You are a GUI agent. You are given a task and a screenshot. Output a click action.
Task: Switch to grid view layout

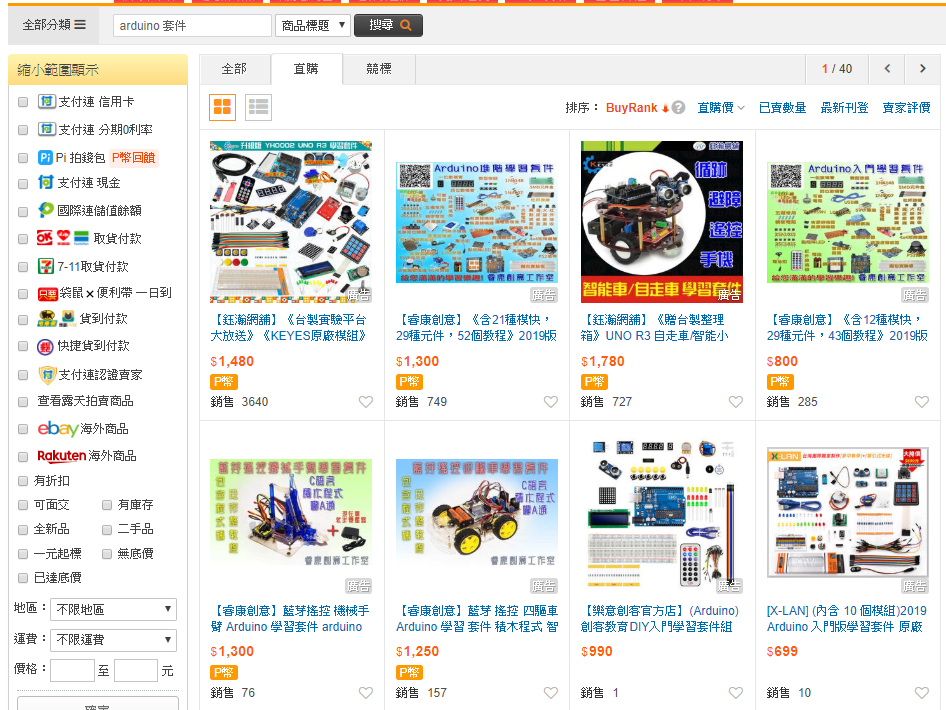(x=222, y=107)
